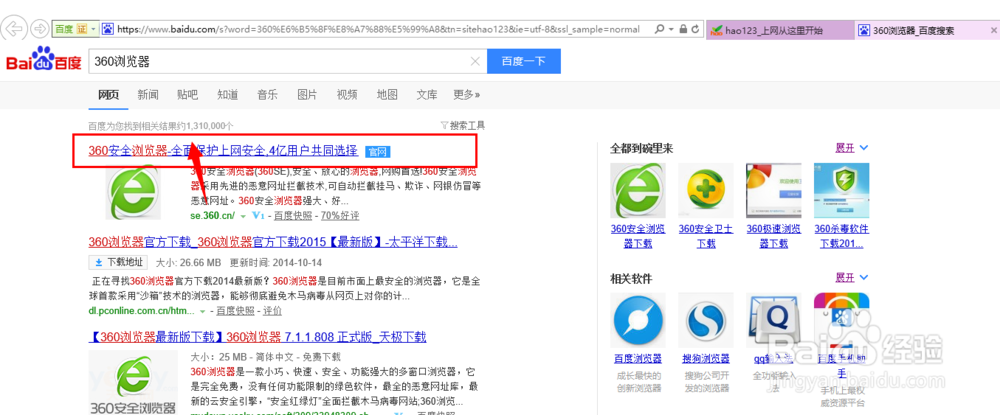Image resolution: width=1000 pixels, height=415 pixels.
Task: Expand dropdown arrow beside se.360.cn/
Action: coord(242,215)
